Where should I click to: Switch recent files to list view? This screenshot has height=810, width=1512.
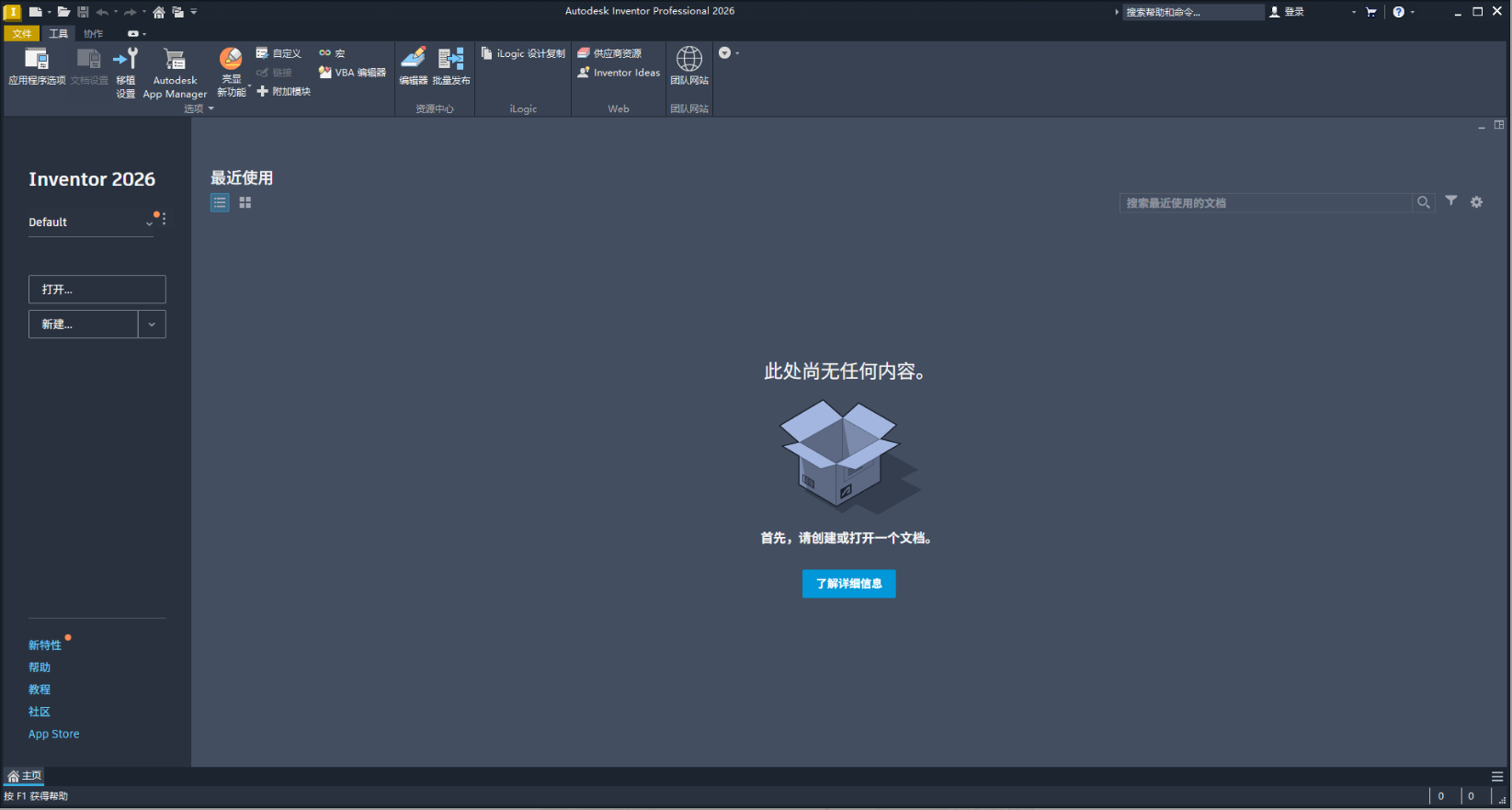[x=220, y=202]
